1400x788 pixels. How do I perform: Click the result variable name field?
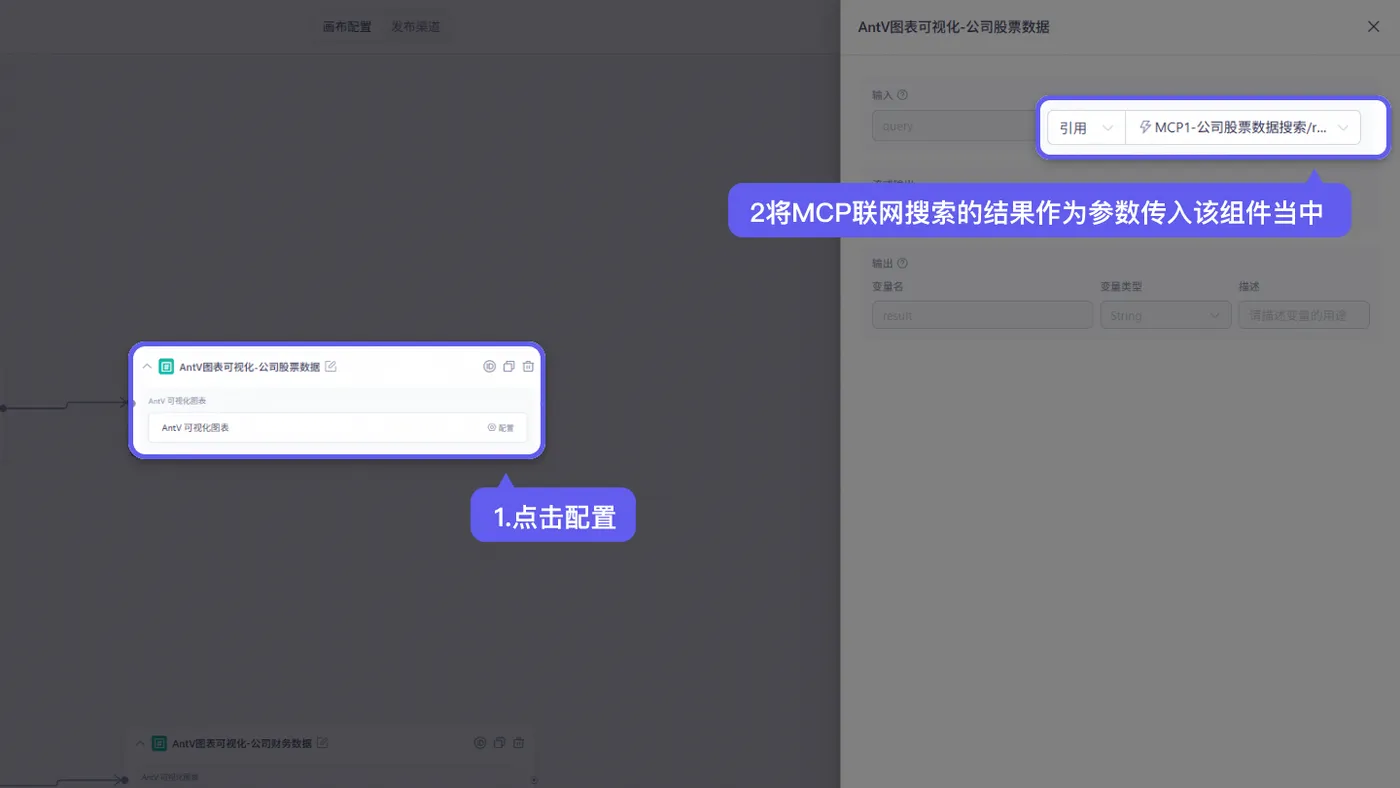(x=982, y=315)
